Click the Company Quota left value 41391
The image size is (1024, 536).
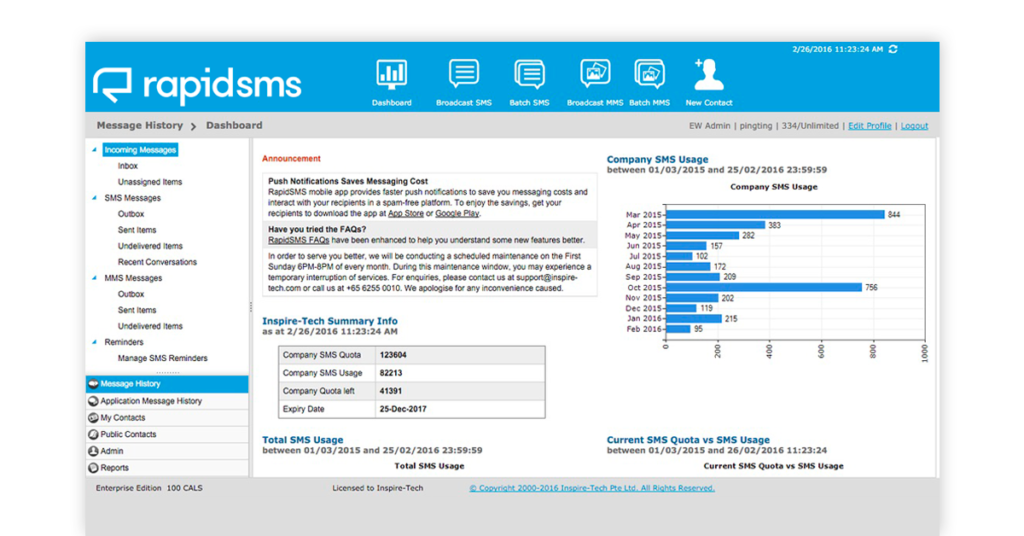pyautogui.click(x=391, y=391)
